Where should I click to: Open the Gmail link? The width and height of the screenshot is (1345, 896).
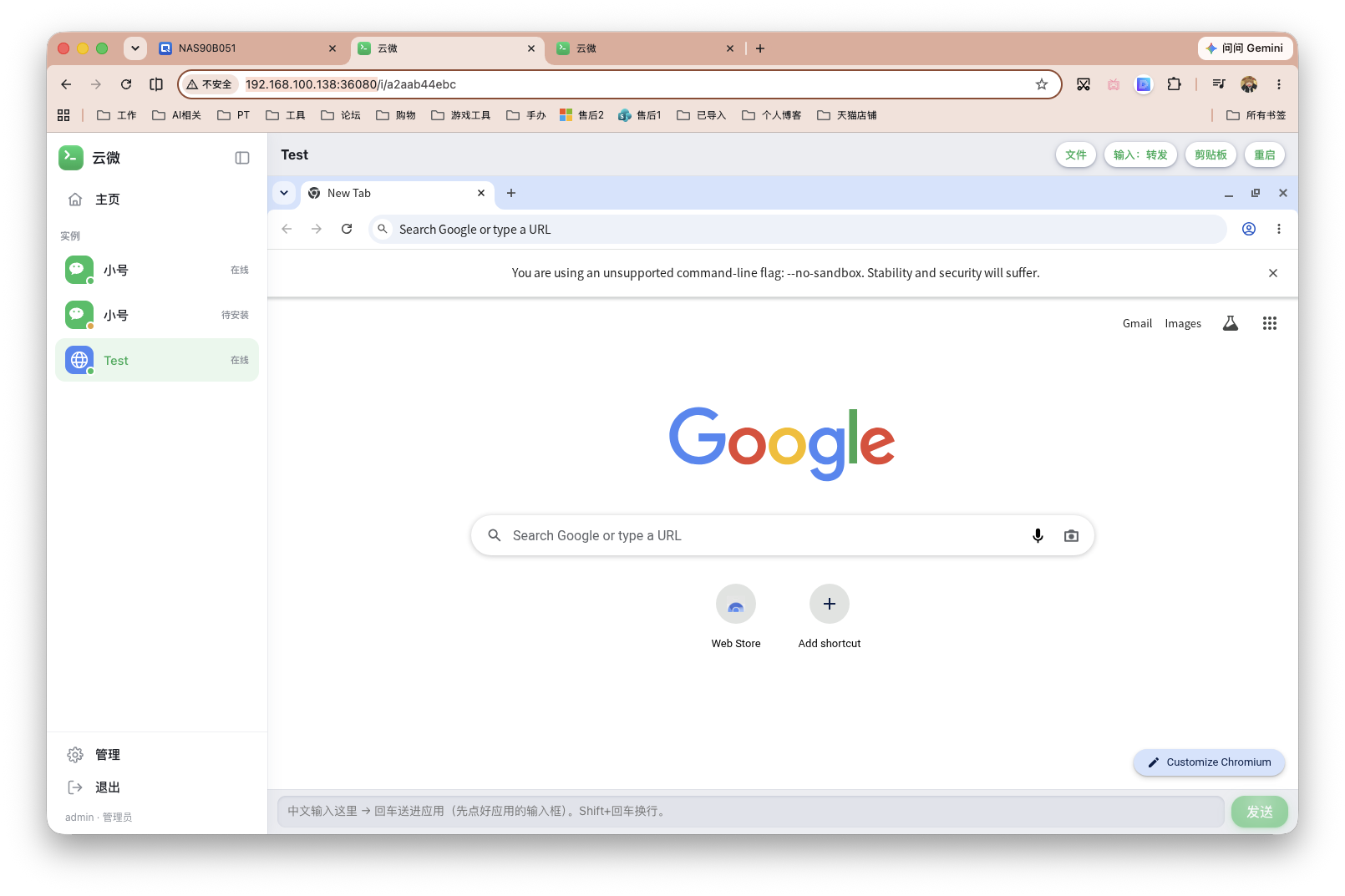pyautogui.click(x=1137, y=323)
